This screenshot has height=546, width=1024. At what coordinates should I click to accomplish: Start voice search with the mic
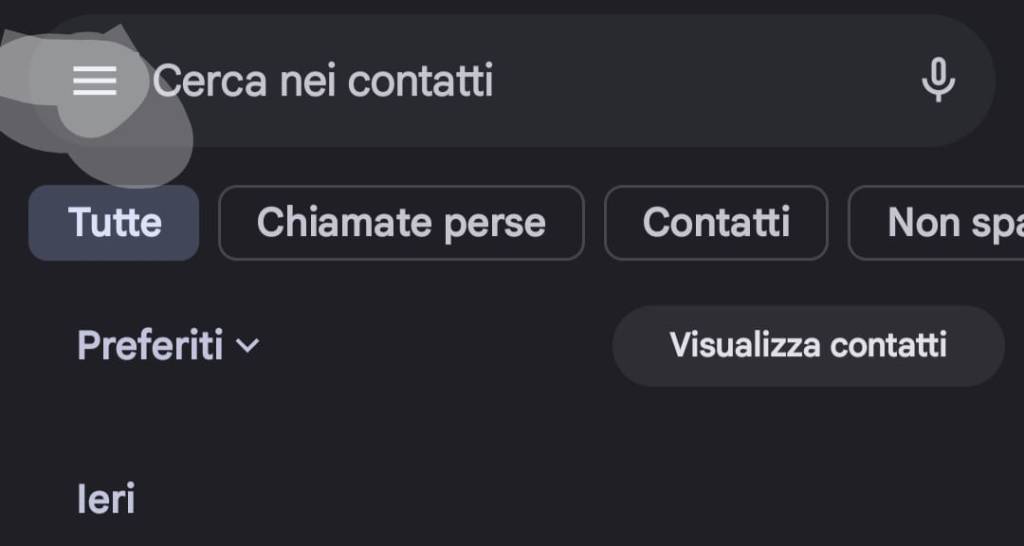(x=937, y=80)
